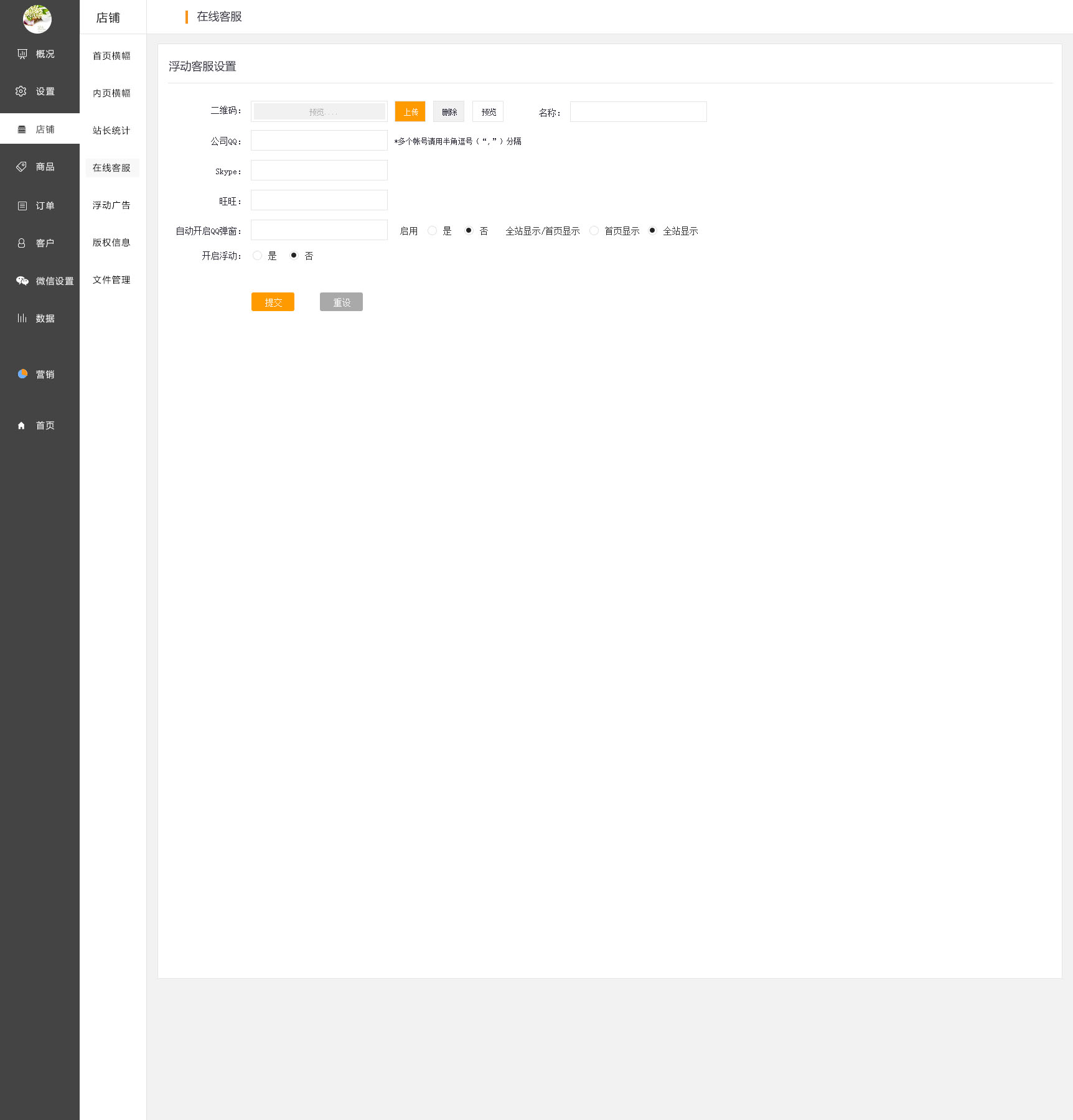Set 开启浮动 to 是
The image size is (1073, 1120).
tap(257, 256)
